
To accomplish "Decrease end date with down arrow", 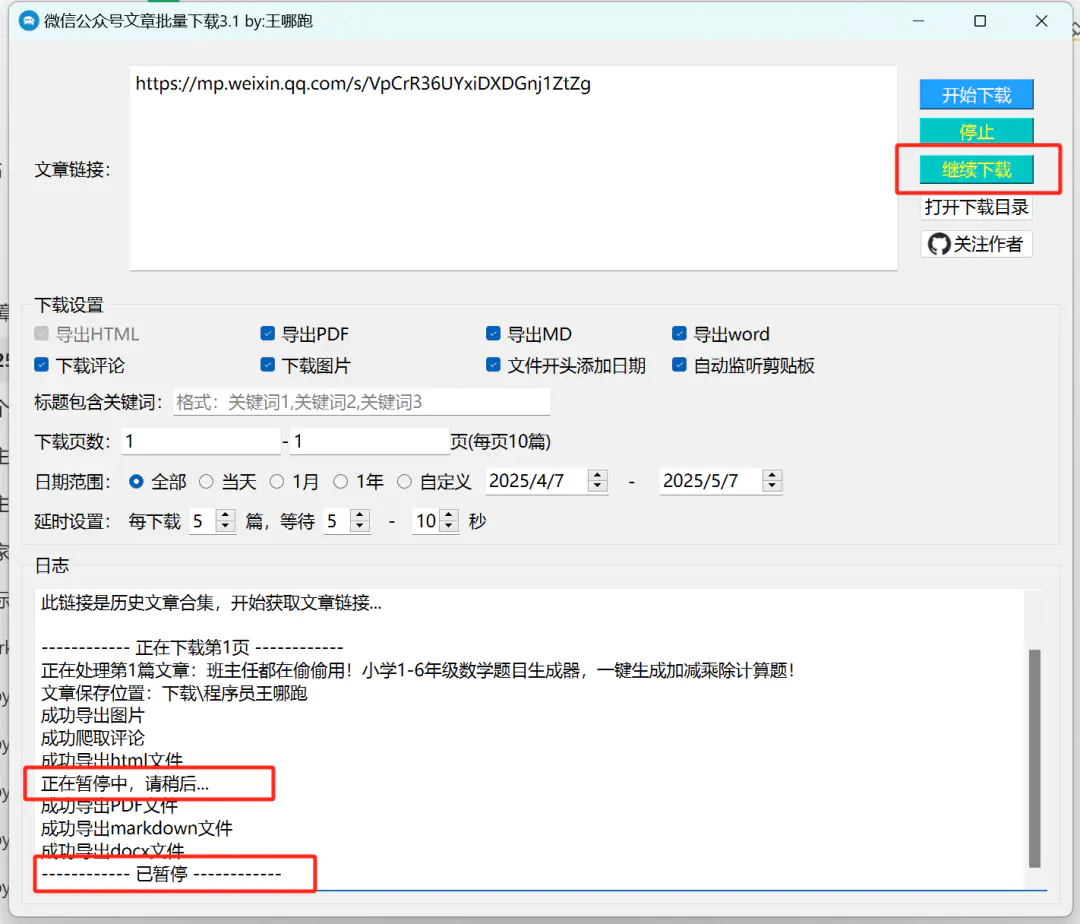I will pyautogui.click(x=772, y=487).
